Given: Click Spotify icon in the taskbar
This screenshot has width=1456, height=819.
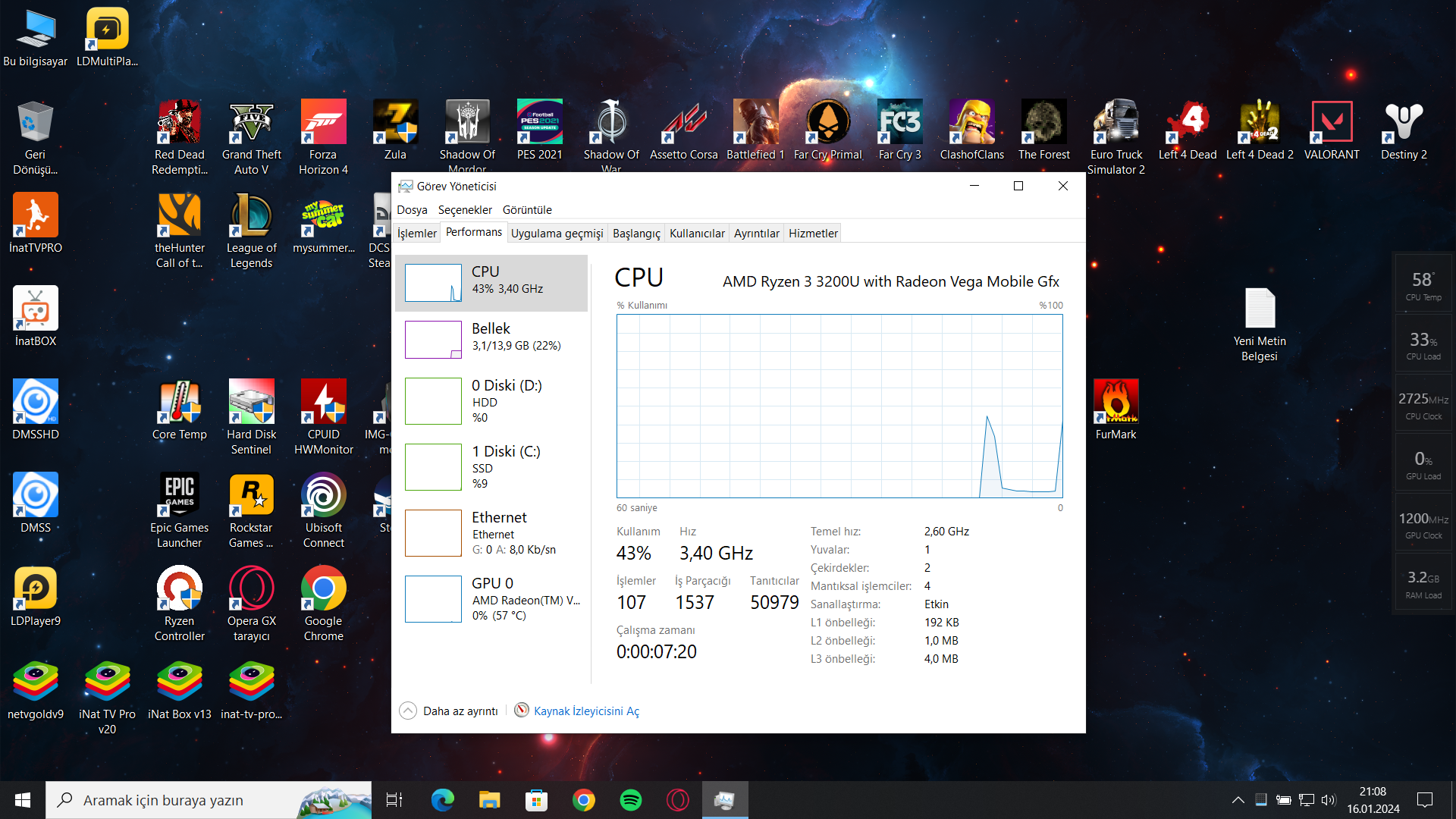Looking at the screenshot, I should point(630,800).
